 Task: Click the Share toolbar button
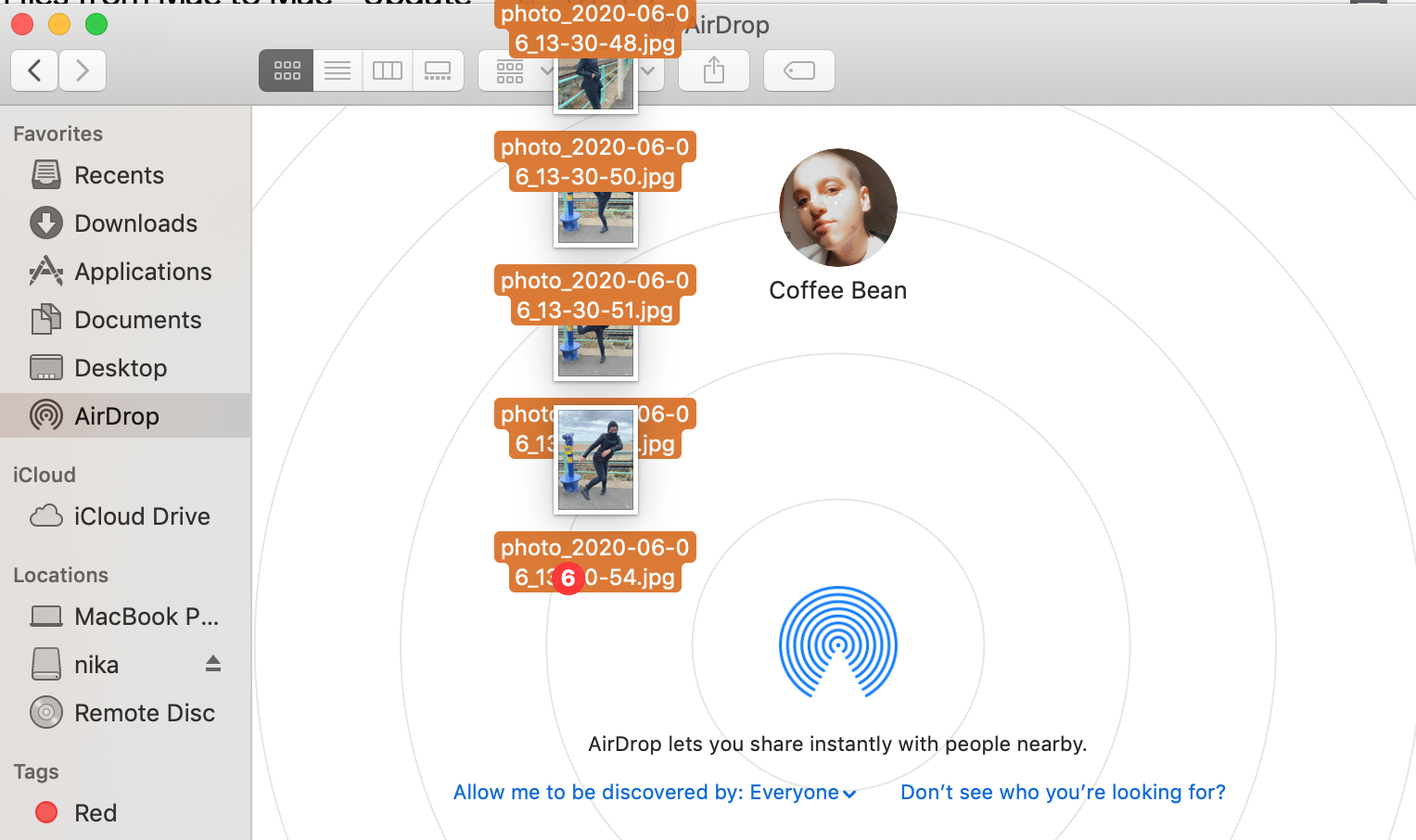pyautogui.click(x=714, y=70)
